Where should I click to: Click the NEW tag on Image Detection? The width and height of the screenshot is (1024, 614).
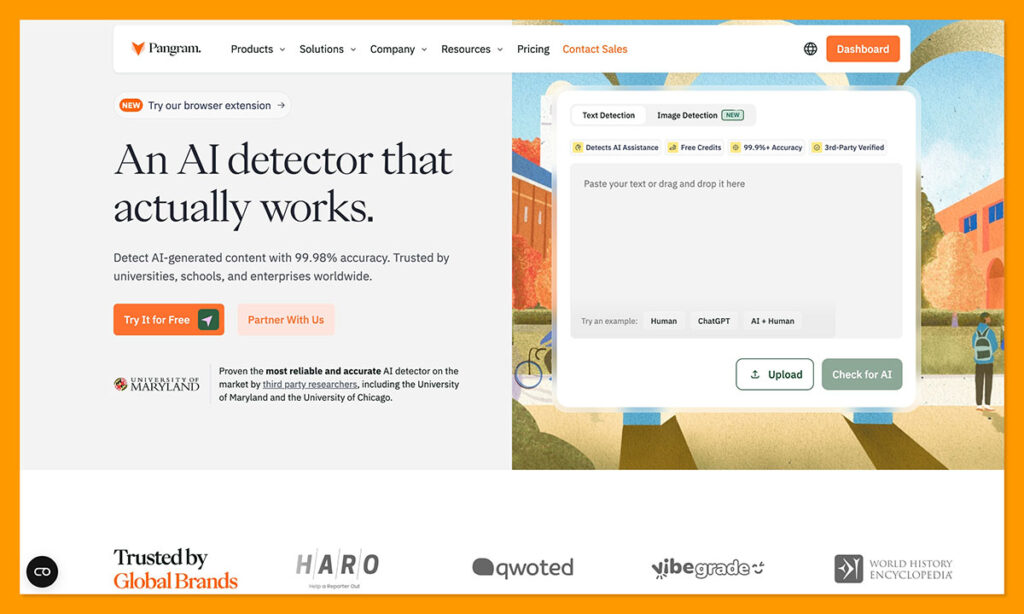pyautogui.click(x=732, y=115)
